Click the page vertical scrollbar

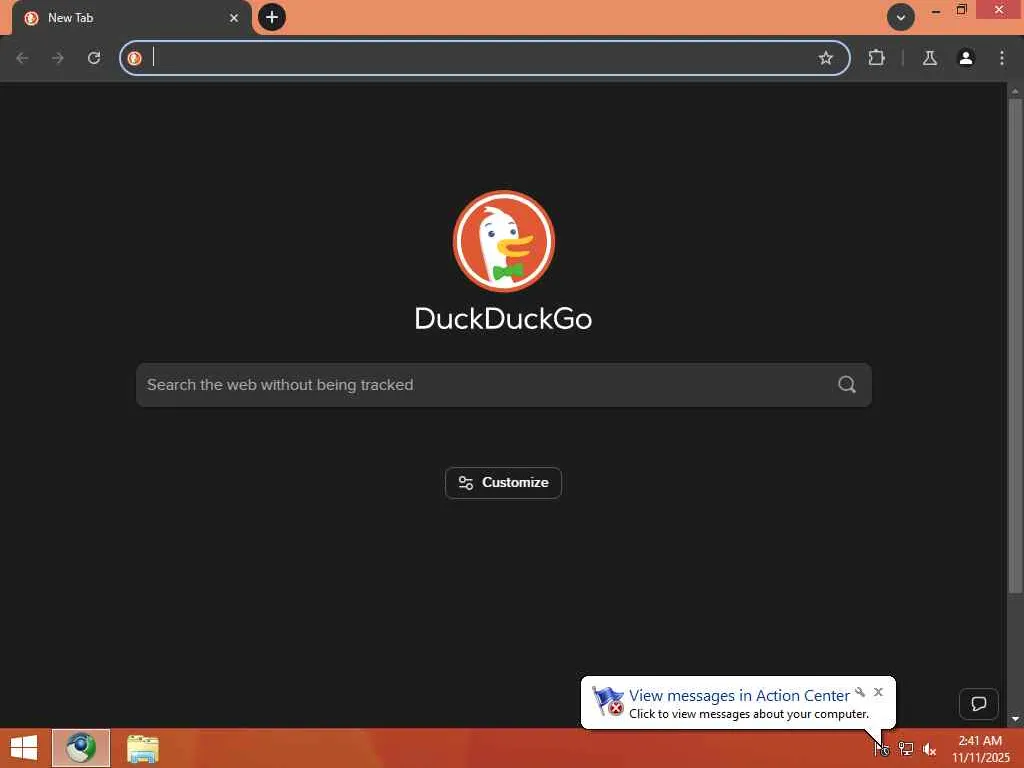coord(1014,346)
